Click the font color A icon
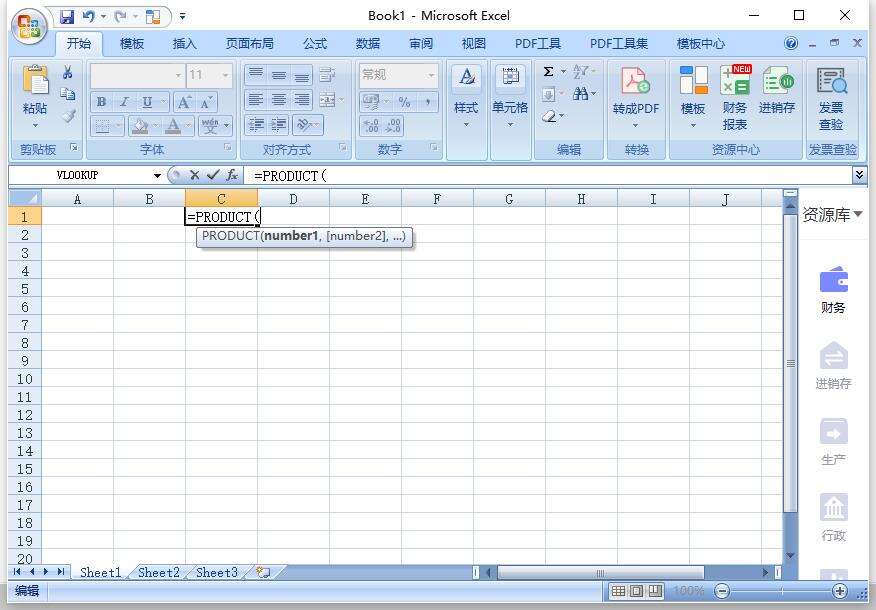Viewport: 876px width, 610px height. tap(173, 126)
